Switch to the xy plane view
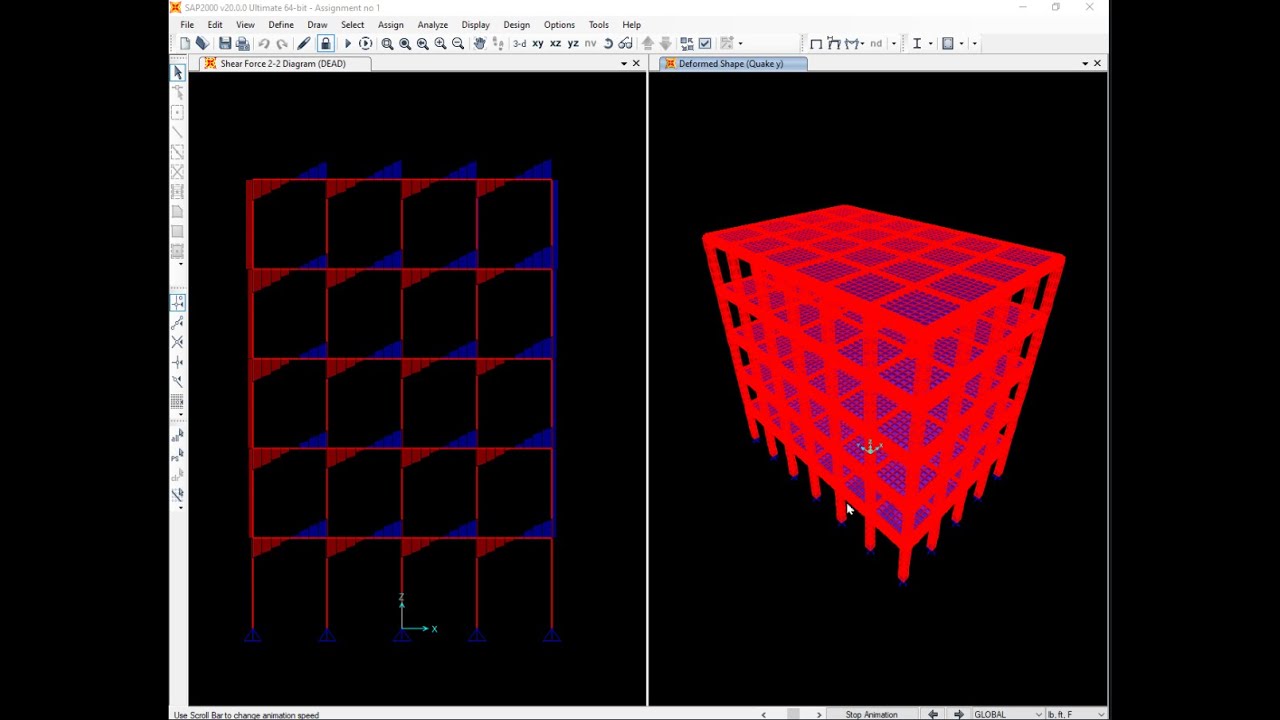The height and width of the screenshot is (720, 1280). pyautogui.click(x=538, y=43)
